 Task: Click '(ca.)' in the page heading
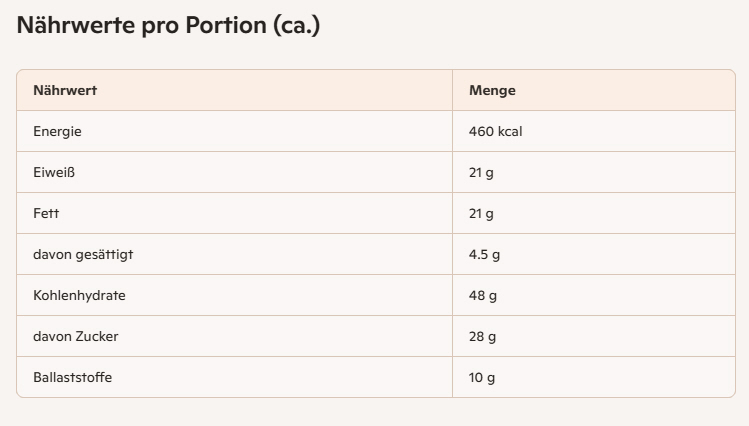(x=296, y=27)
